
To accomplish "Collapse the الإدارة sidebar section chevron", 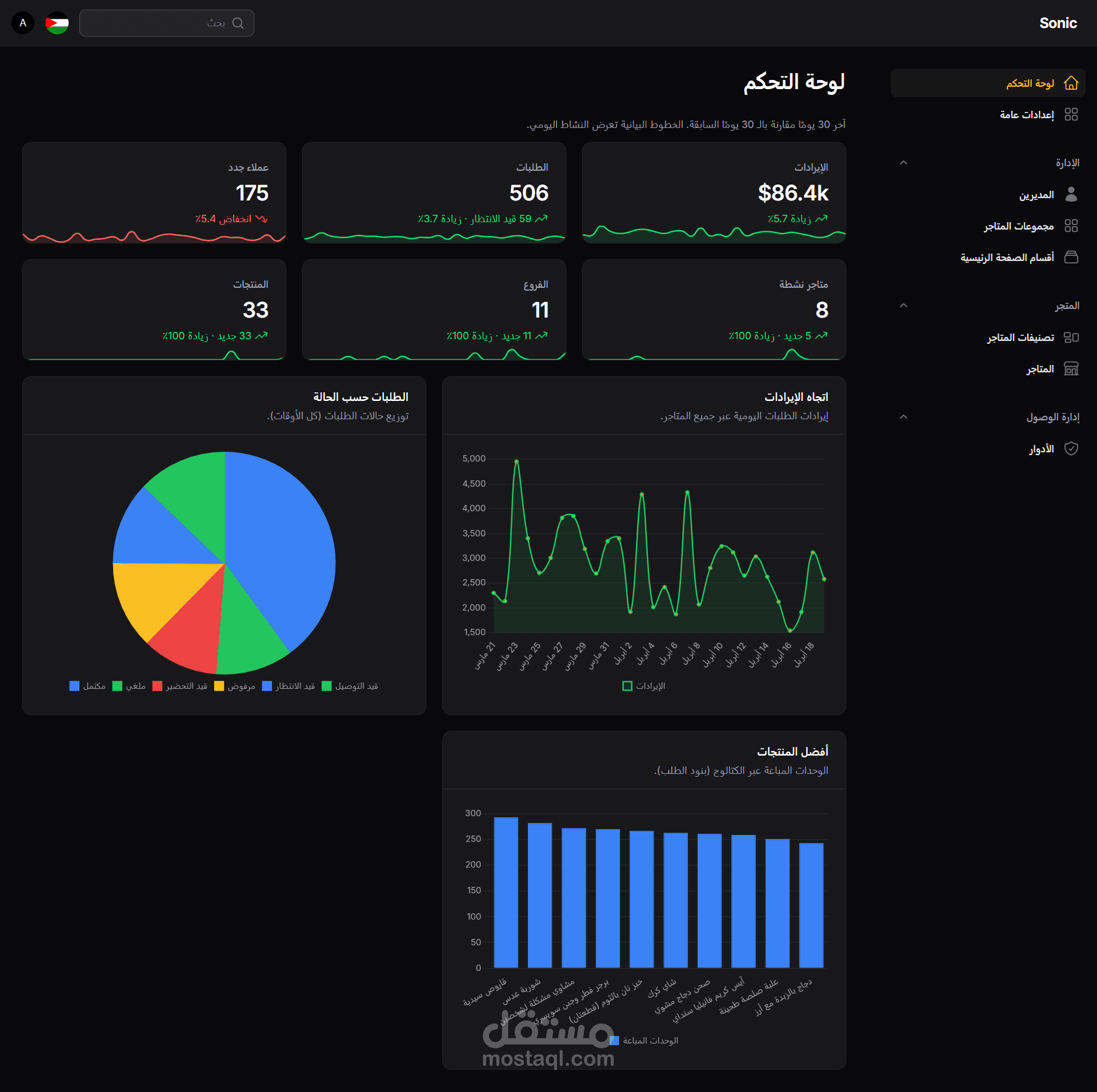I will pyautogui.click(x=903, y=163).
